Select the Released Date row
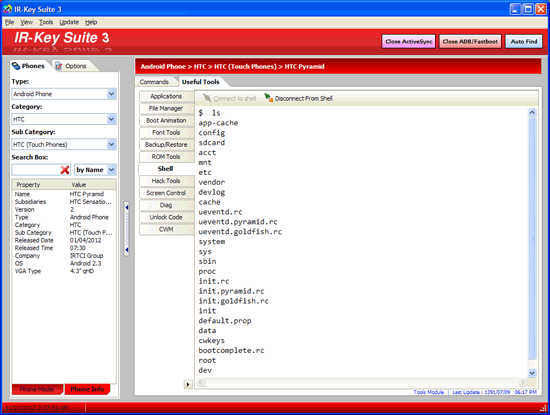 pos(64,240)
